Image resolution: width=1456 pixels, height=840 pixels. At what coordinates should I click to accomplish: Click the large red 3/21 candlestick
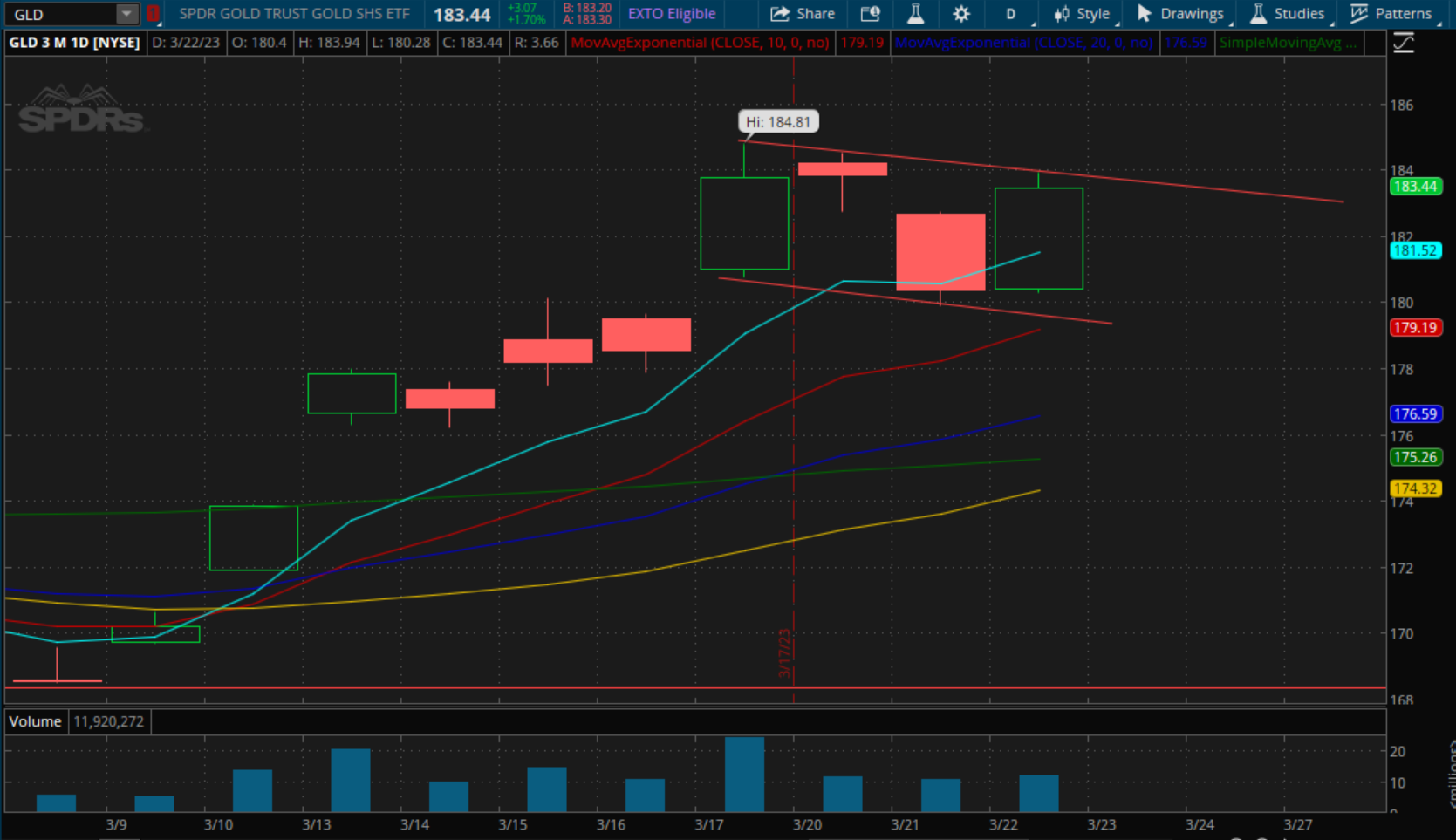pyautogui.click(x=940, y=251)
